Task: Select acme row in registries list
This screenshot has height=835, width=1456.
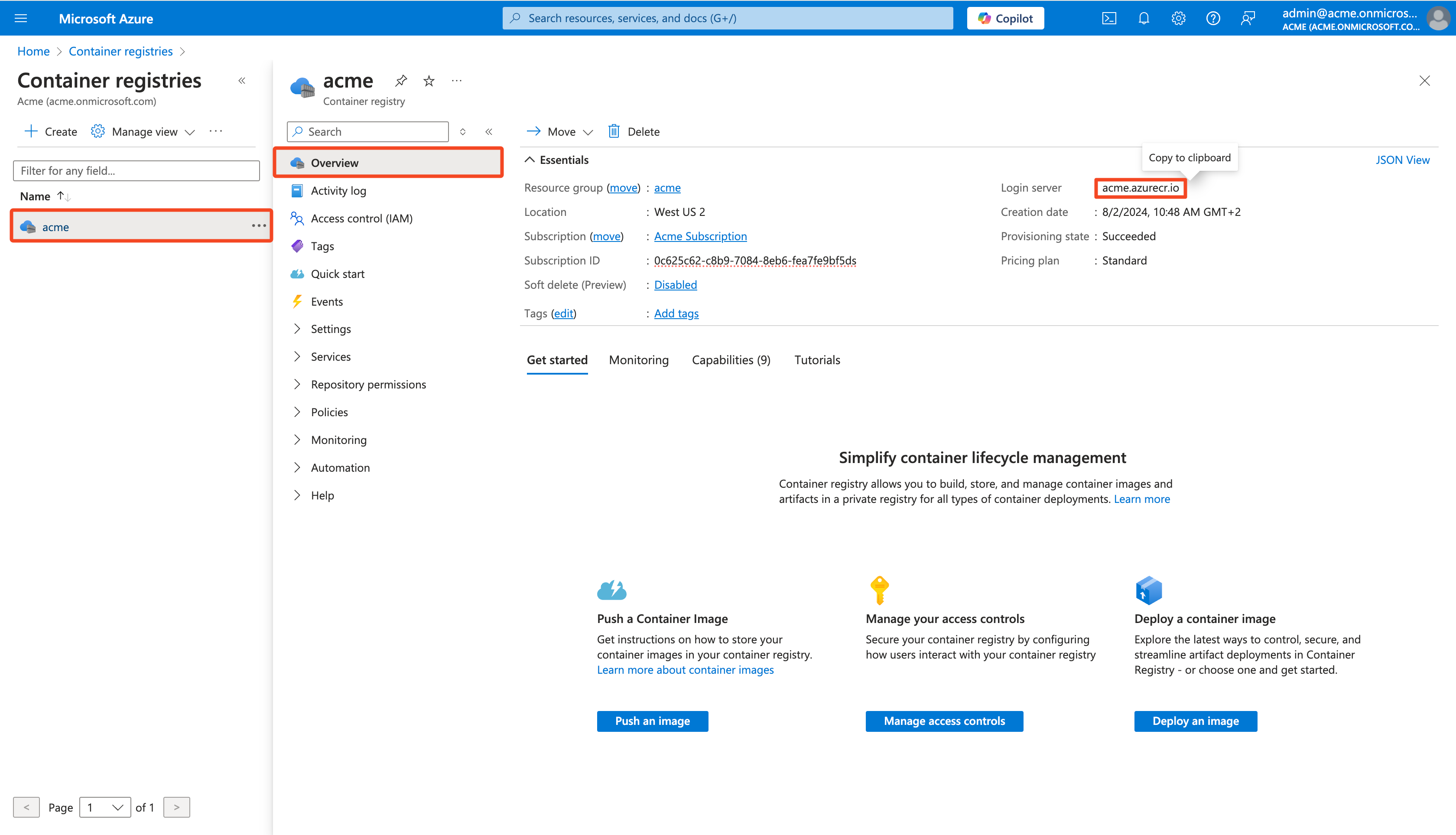Action: (141, 226)
